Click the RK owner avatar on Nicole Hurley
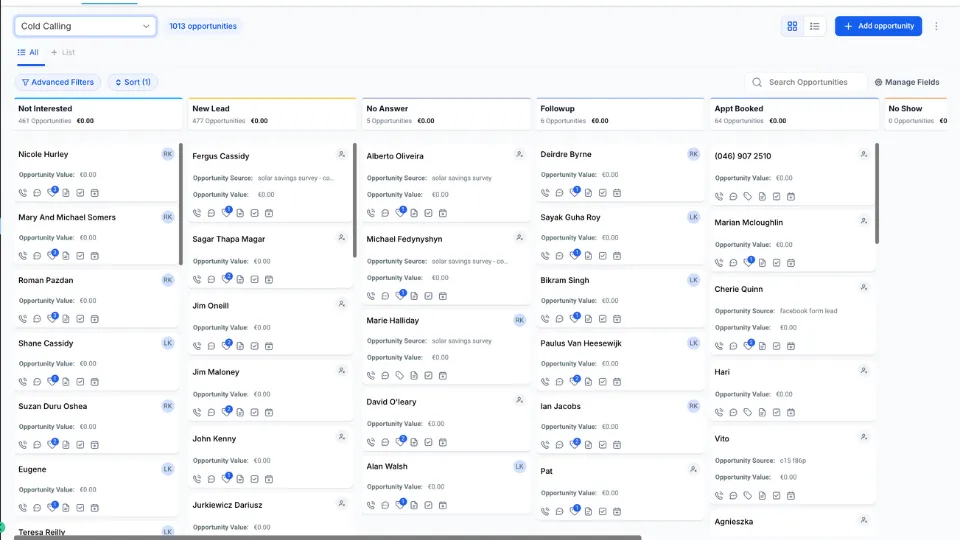 [x=168, y=154]
